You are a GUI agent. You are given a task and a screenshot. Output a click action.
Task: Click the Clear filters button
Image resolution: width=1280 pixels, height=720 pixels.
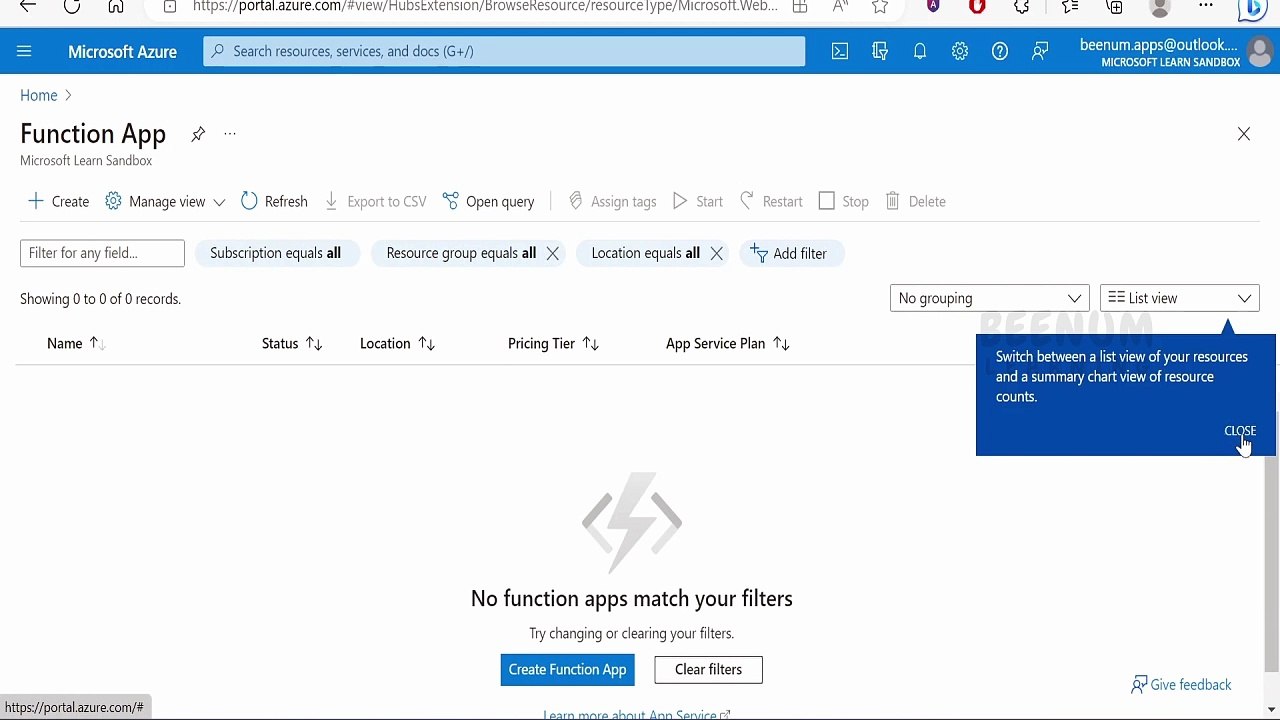coord(708,670)
